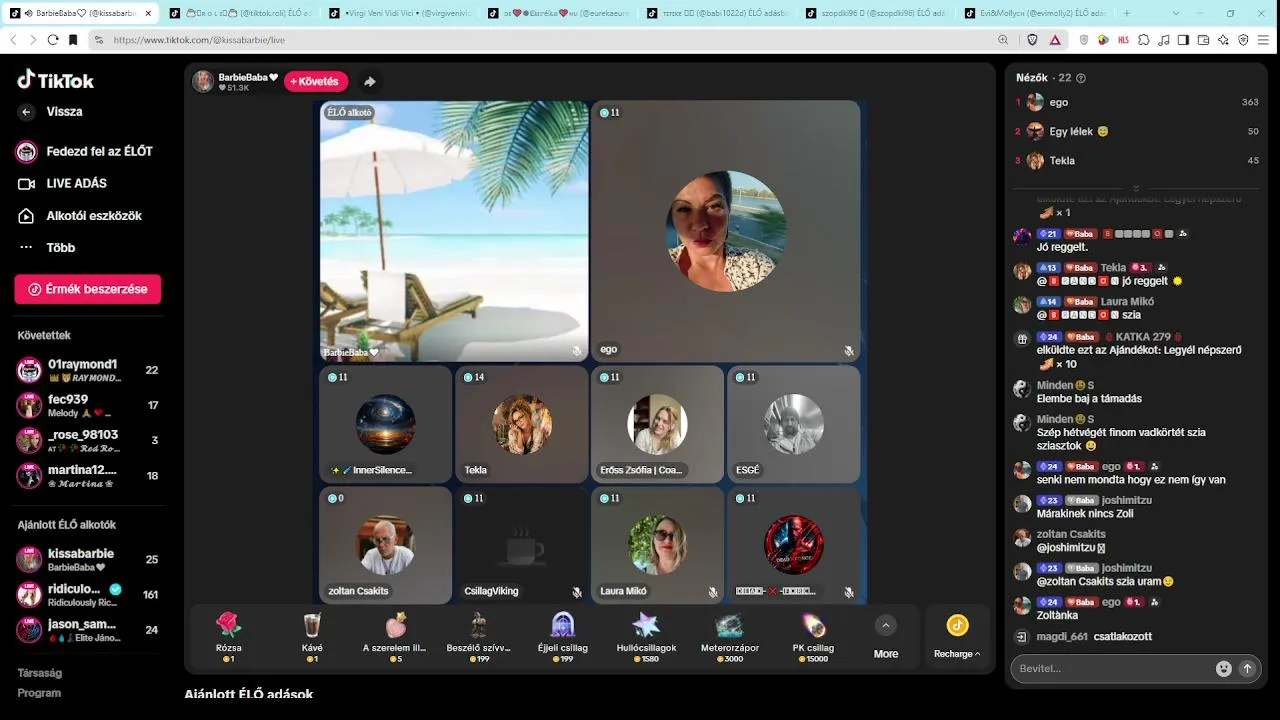Open the Recharge coin menu
This screenshot has height=720, width=1280.
957,636
